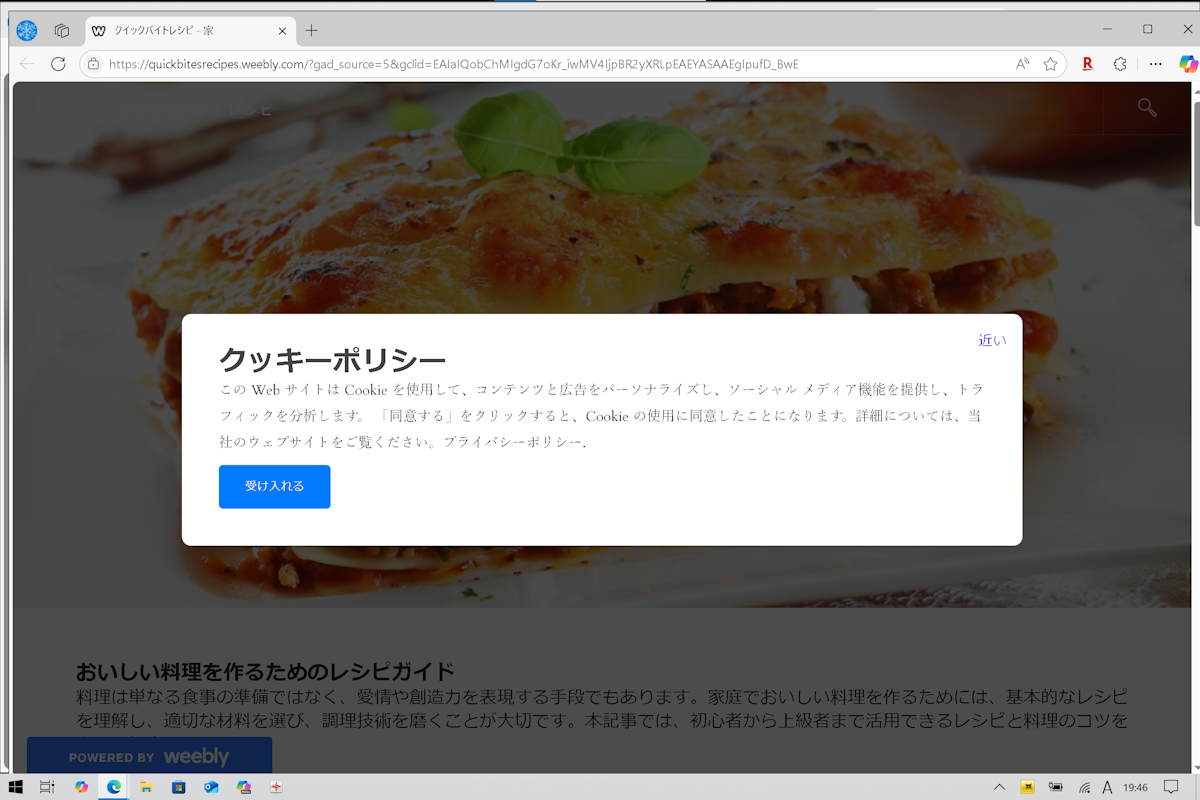Screen dimensions: 1200x800
Task: Launch Copilot from the taskbar
Action: pos(81,787)
